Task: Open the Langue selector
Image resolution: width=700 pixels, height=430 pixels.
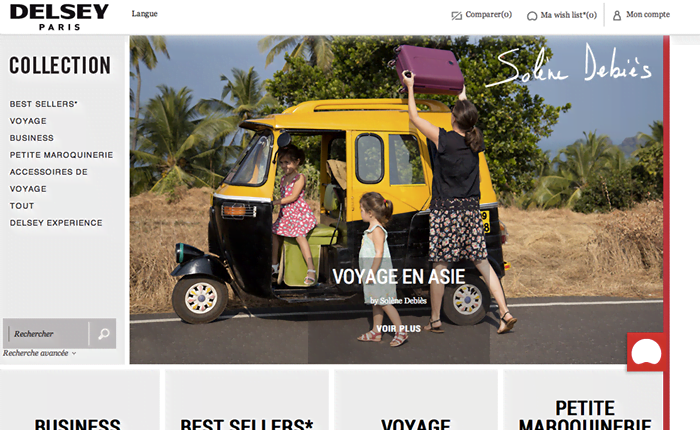Action: [x=144, y=13]
